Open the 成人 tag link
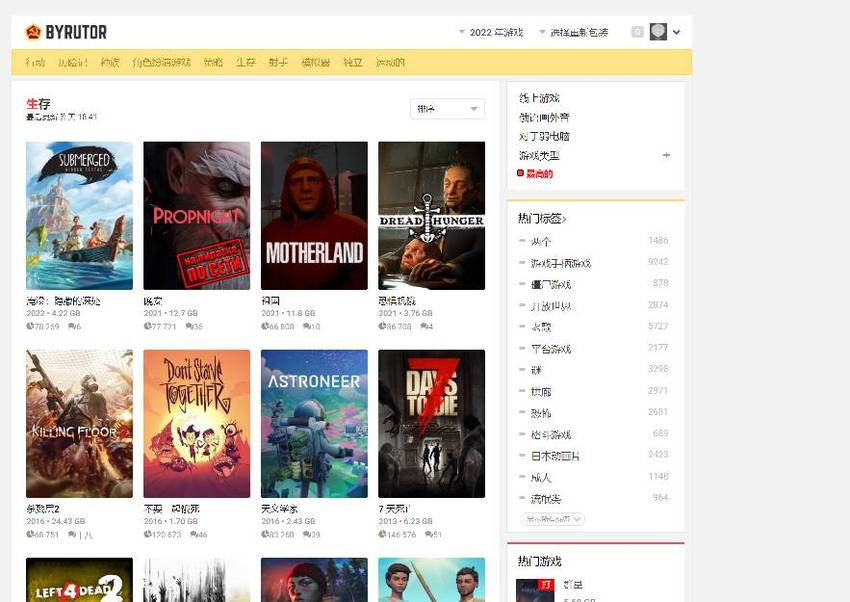Image resolution: width=850 pixels, height=602 pixels. (x=541, y=477)
